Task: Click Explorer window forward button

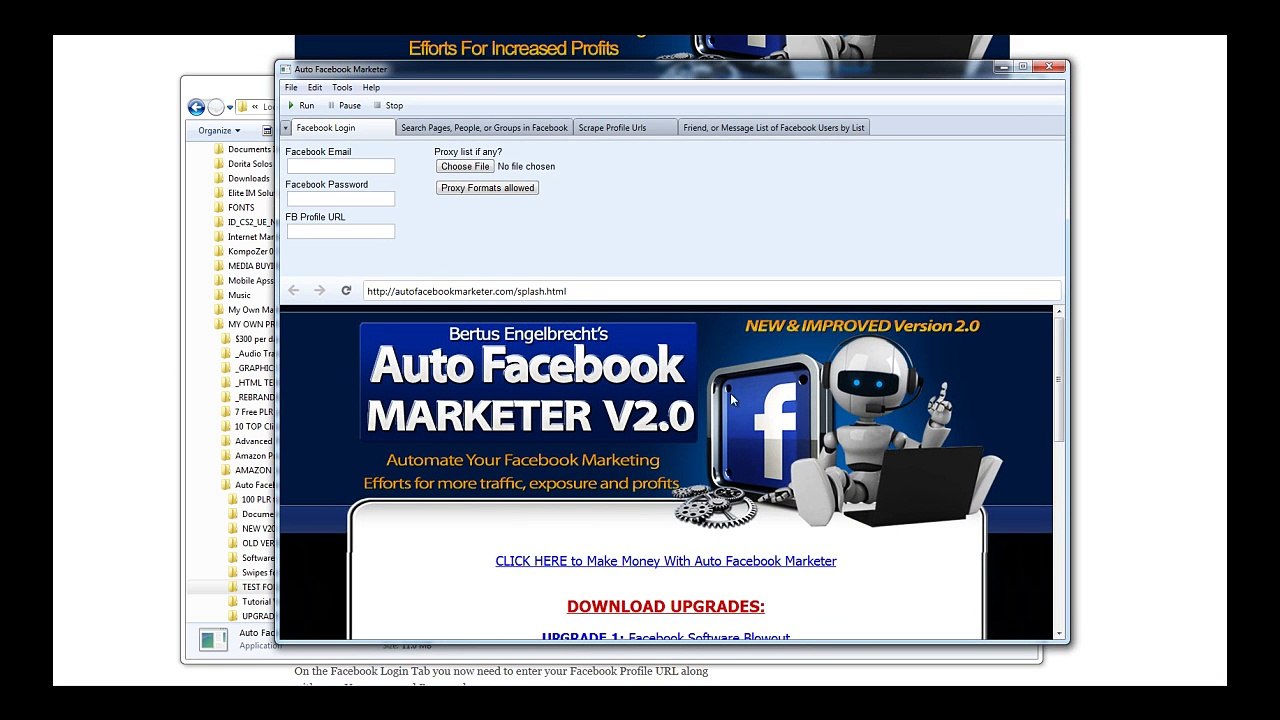Action: (x=215, y=107)
